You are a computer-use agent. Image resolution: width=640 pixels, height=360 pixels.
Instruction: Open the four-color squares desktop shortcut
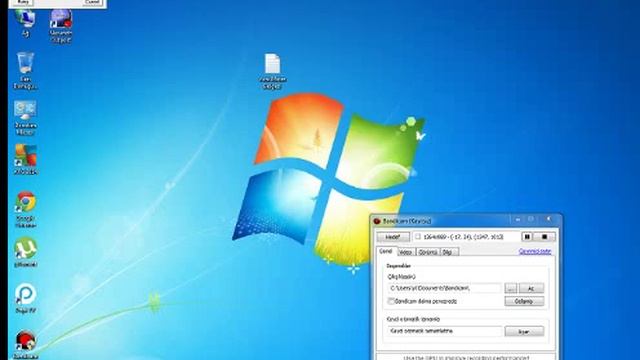click(x=25, y=159)
